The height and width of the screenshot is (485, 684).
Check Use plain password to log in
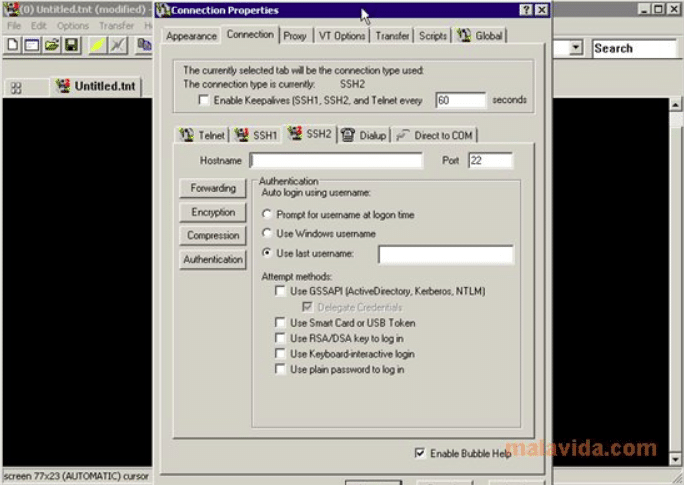[280, 369]
